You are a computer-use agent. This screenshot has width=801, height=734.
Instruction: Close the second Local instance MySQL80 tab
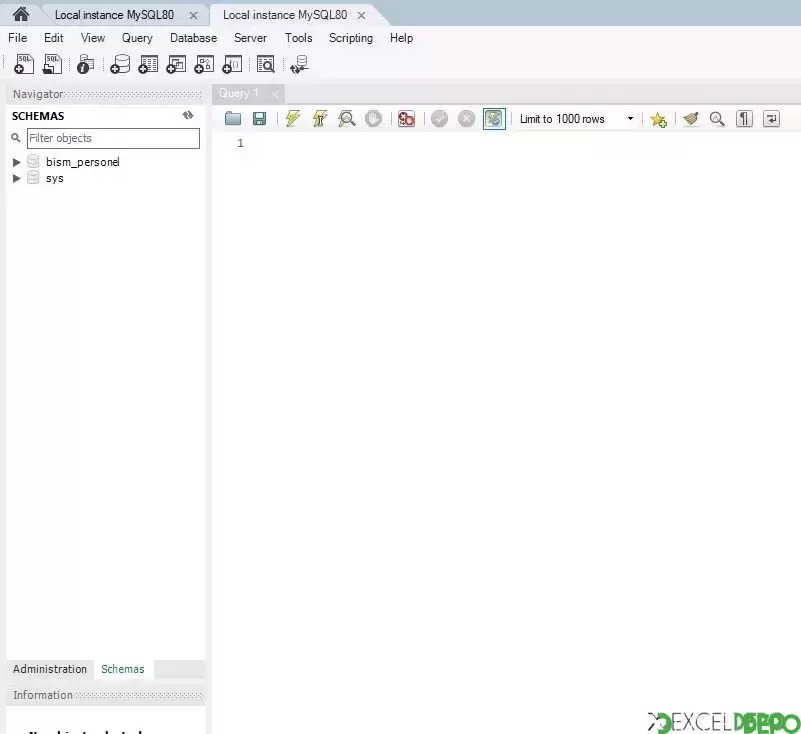(361, 15)
